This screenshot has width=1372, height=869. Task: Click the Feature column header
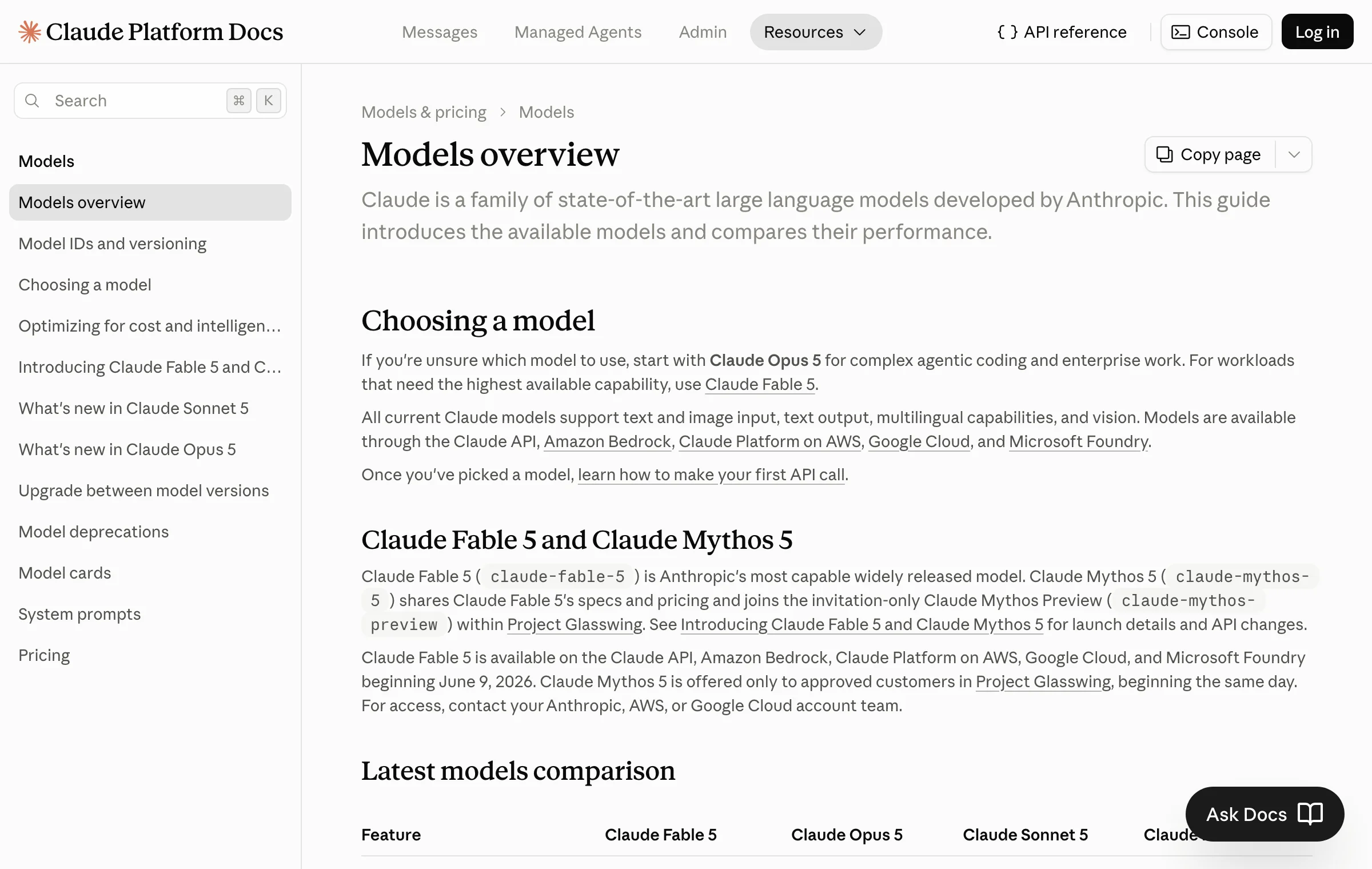[x=391, y=835]
